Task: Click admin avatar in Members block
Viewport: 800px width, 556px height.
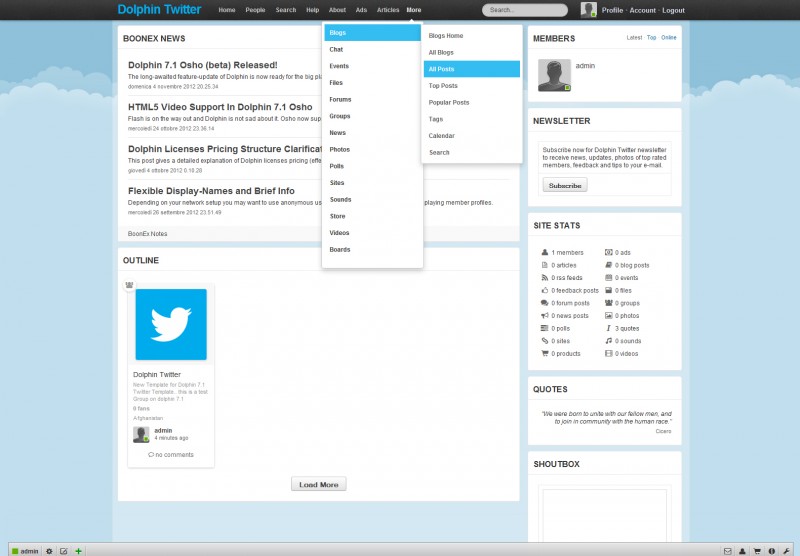Action: coord(555,75)
